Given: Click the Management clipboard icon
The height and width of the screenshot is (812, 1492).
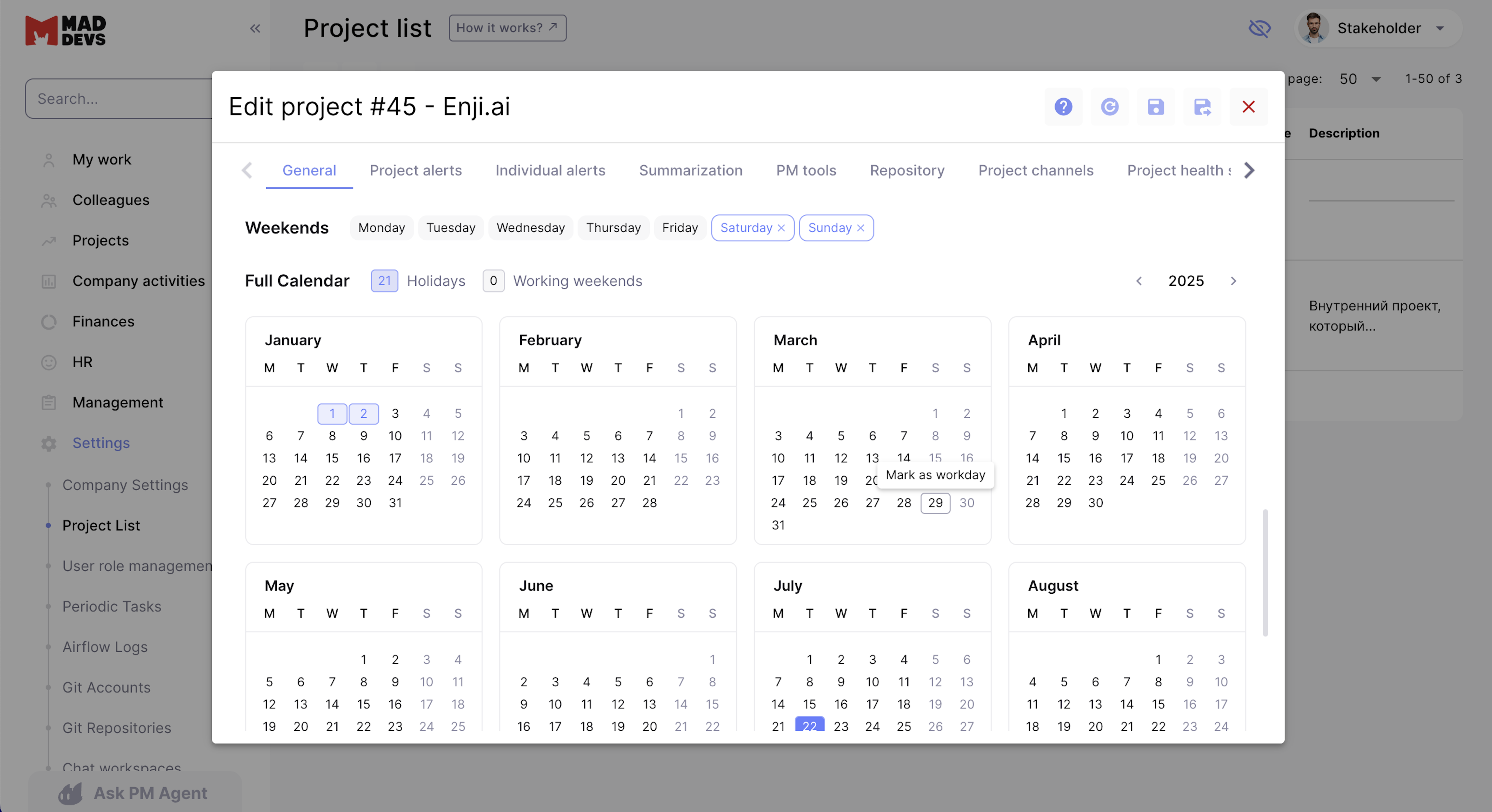Looking at the screenshot, I should coord(49,403).
